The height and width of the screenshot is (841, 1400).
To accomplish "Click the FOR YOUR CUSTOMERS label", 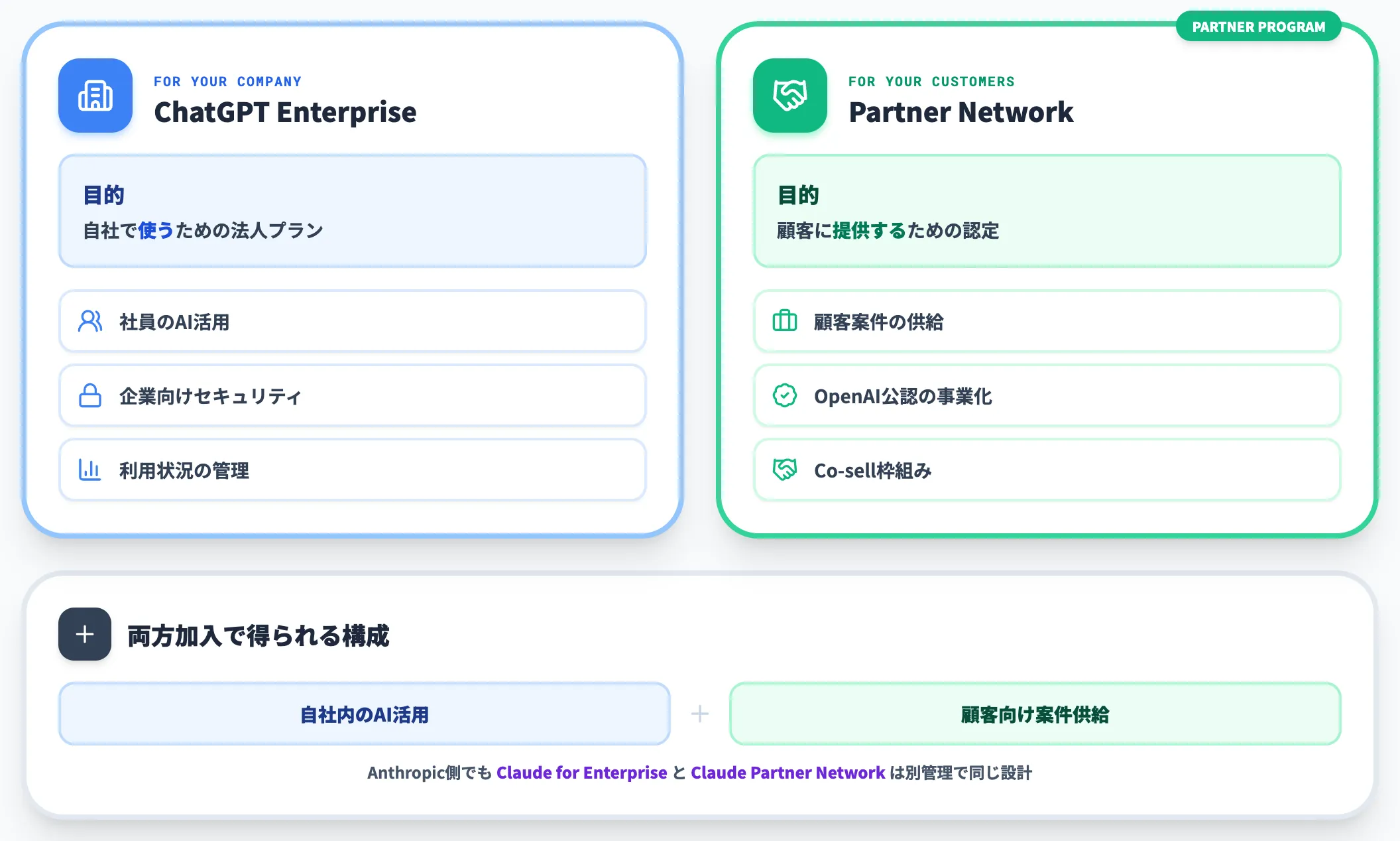I will [x=931, y=82].
